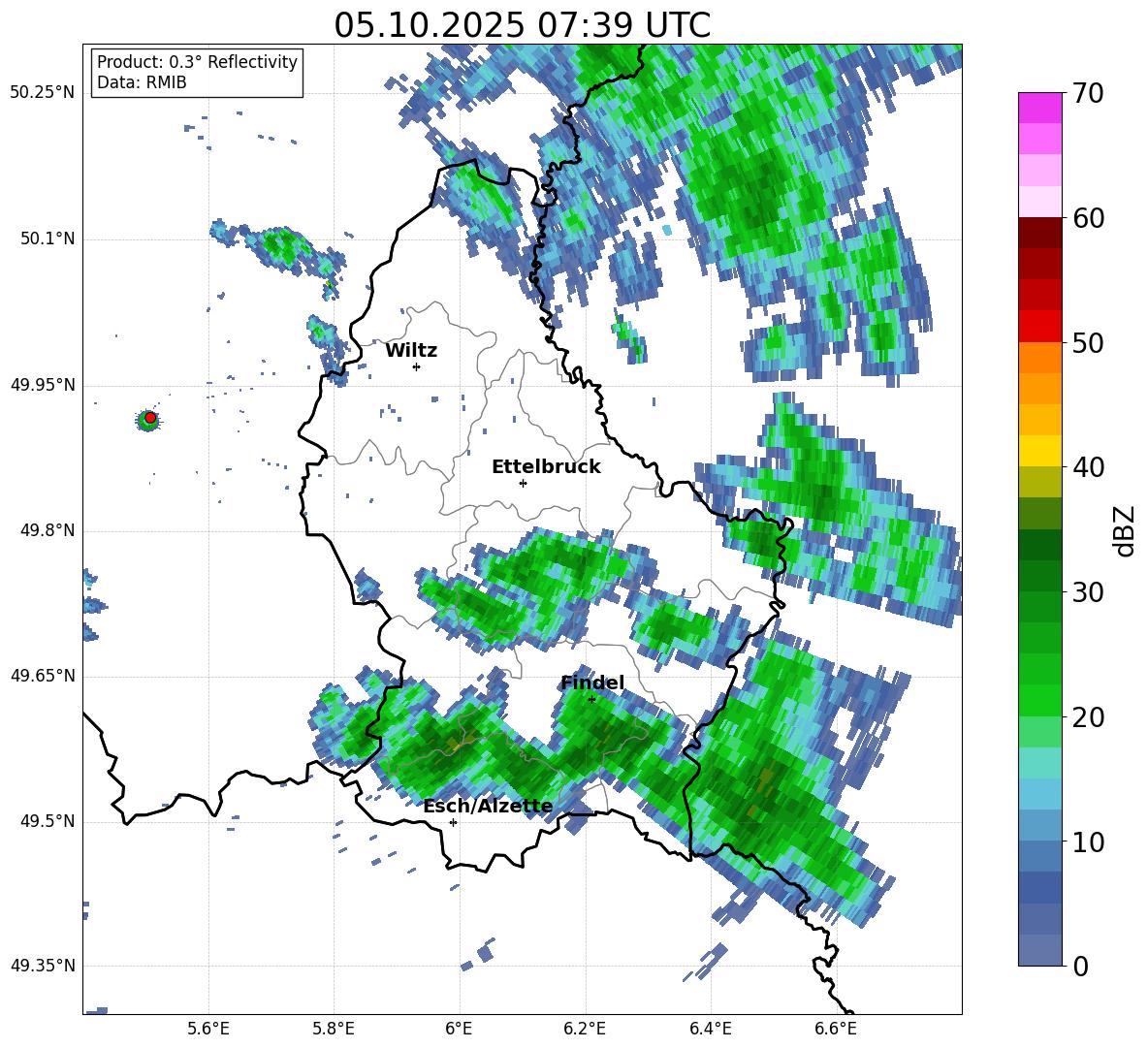Viewport: 1148px width, 1048px height.
Task: Click the colorbar tick label 50
Action: coord(1088,343)
